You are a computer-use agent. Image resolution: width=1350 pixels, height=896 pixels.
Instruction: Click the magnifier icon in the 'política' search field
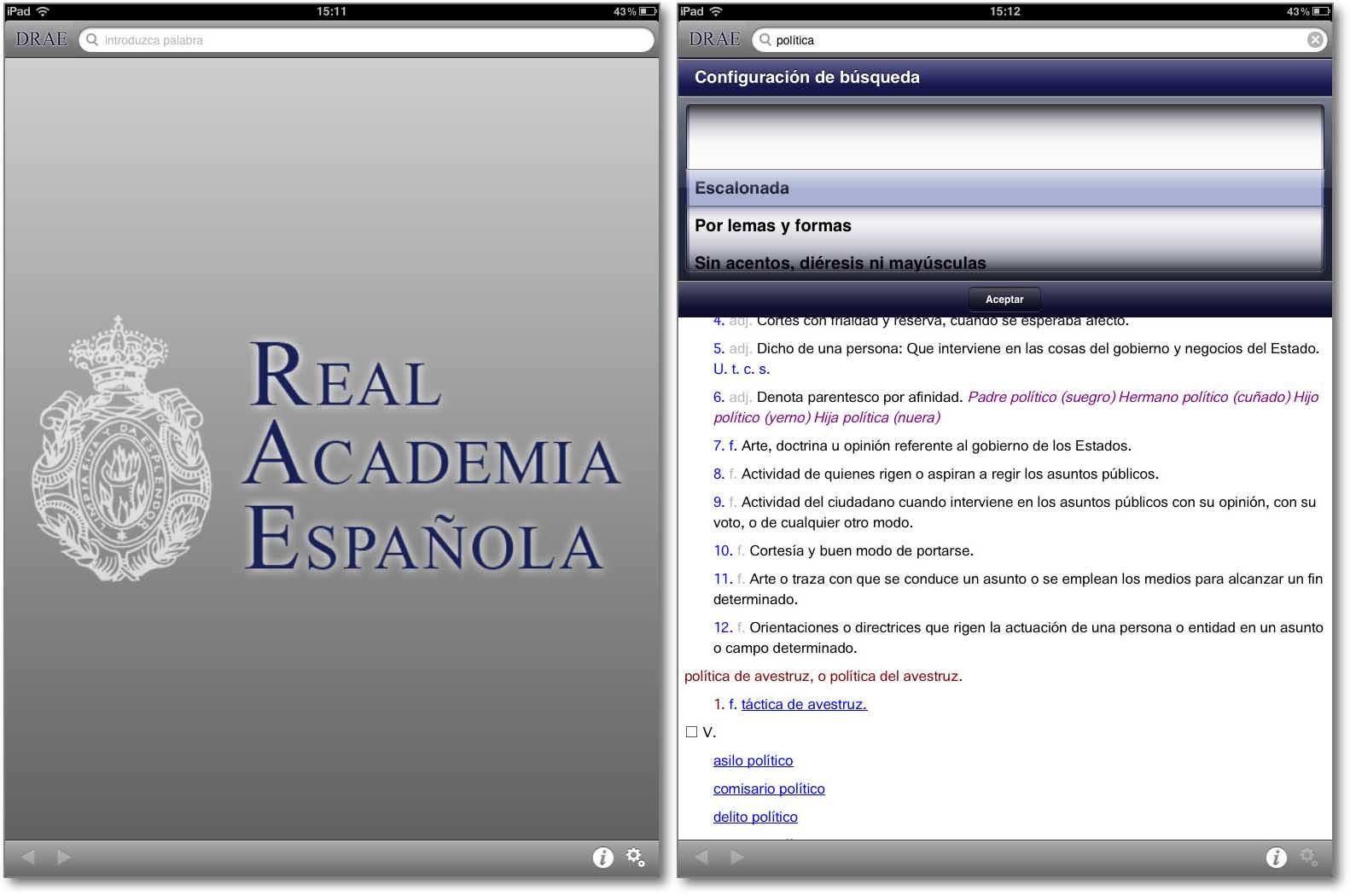click(x=765, y=39)
